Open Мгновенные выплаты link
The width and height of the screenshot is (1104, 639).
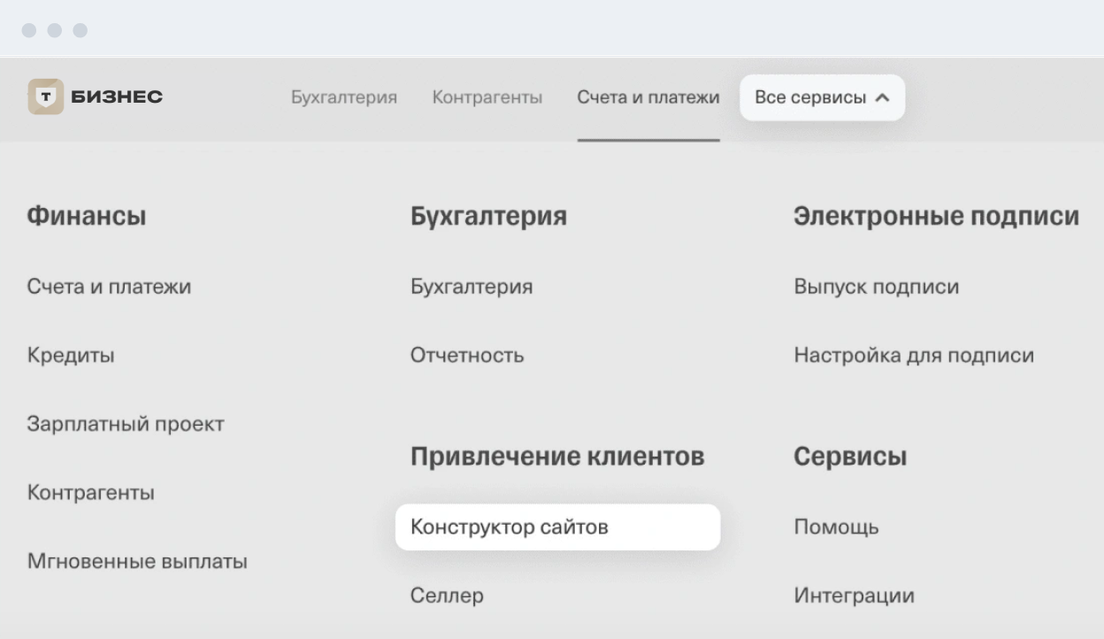[x=137, y=562]
